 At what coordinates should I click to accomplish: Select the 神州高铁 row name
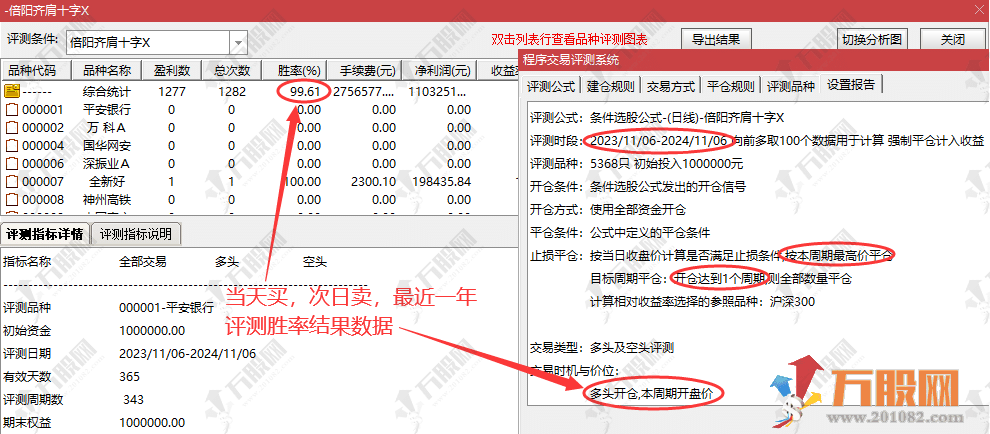click(107, 201)
